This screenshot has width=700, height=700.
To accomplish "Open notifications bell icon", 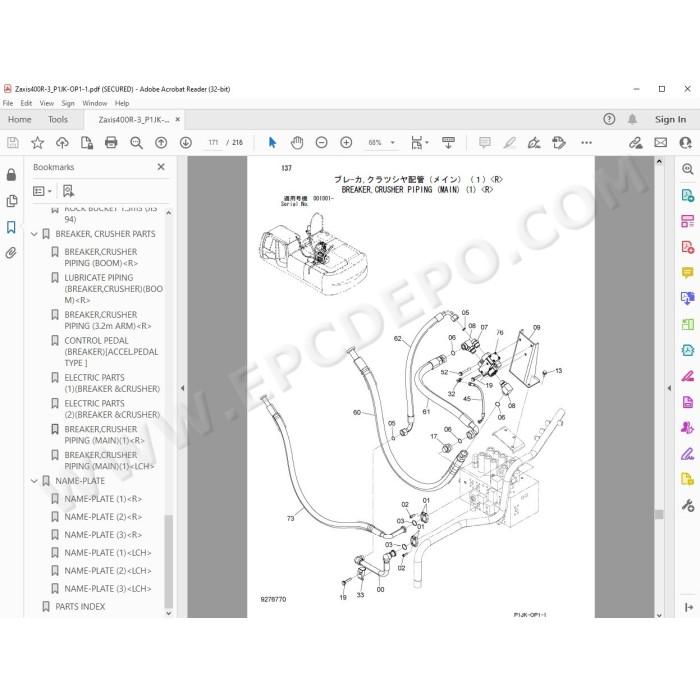I will [x=632, y=119].
